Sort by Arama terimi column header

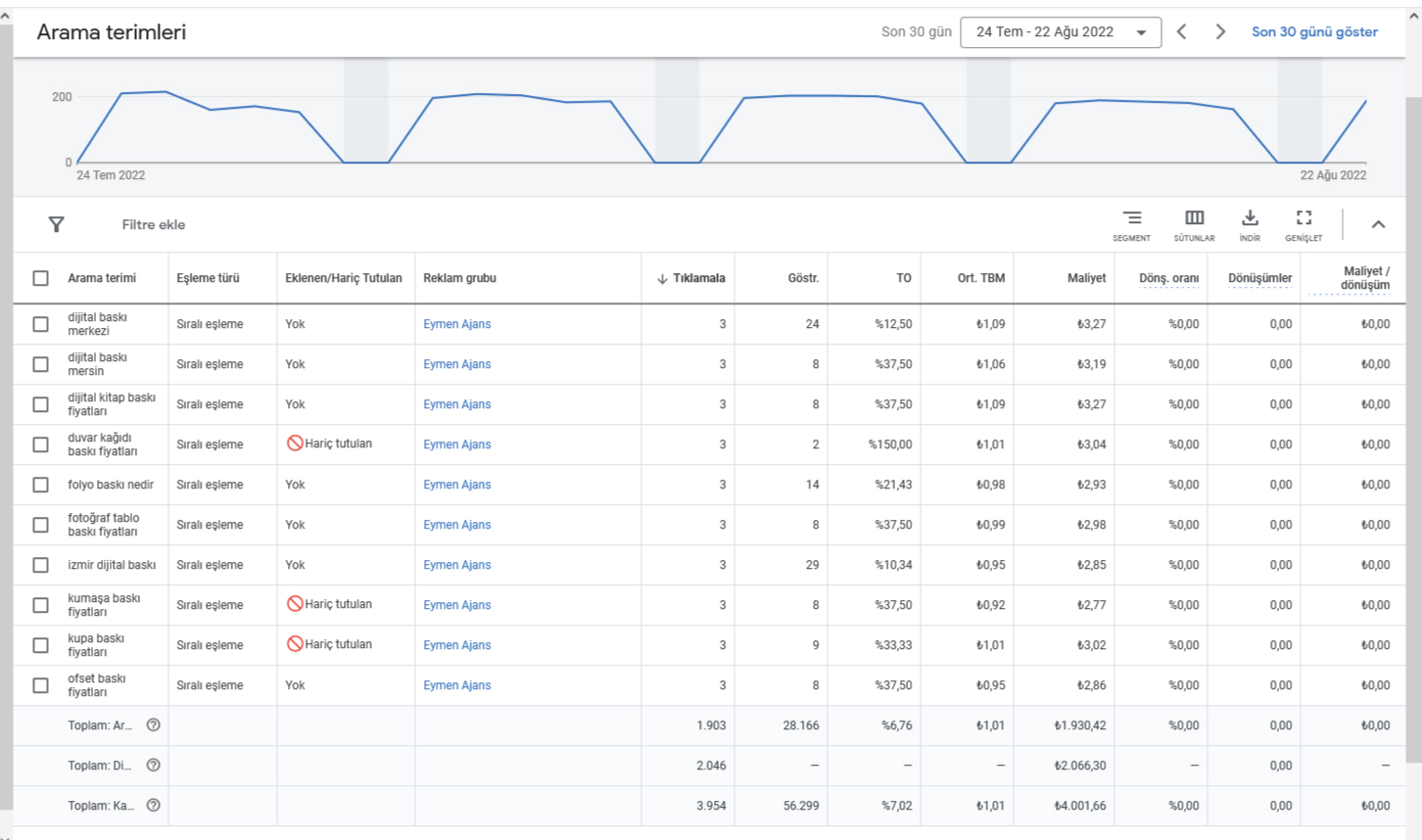click(x=102, y=278)
